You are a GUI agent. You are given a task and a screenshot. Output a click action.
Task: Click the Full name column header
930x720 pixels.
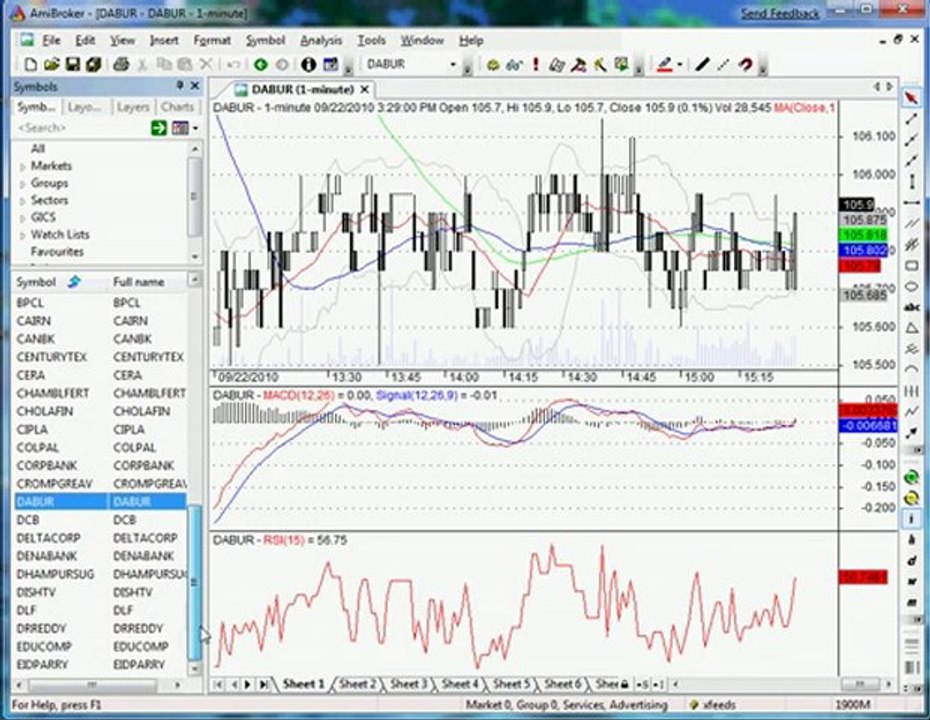coord(139,282)
